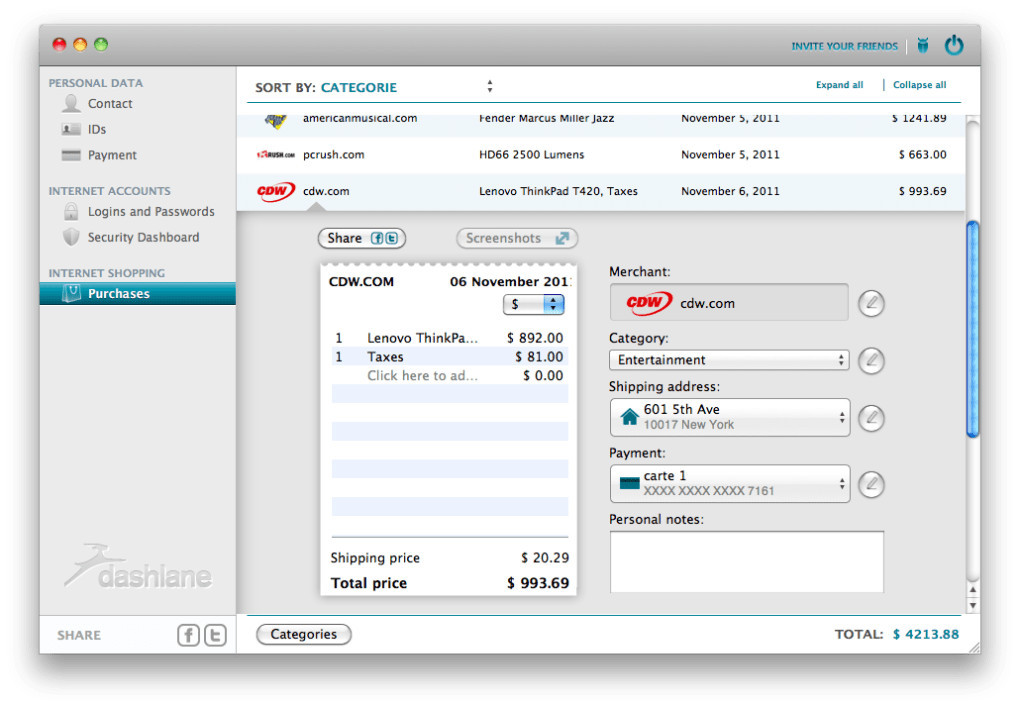
Task: Select IDs in Personal Data
Action: click(97, 129)
